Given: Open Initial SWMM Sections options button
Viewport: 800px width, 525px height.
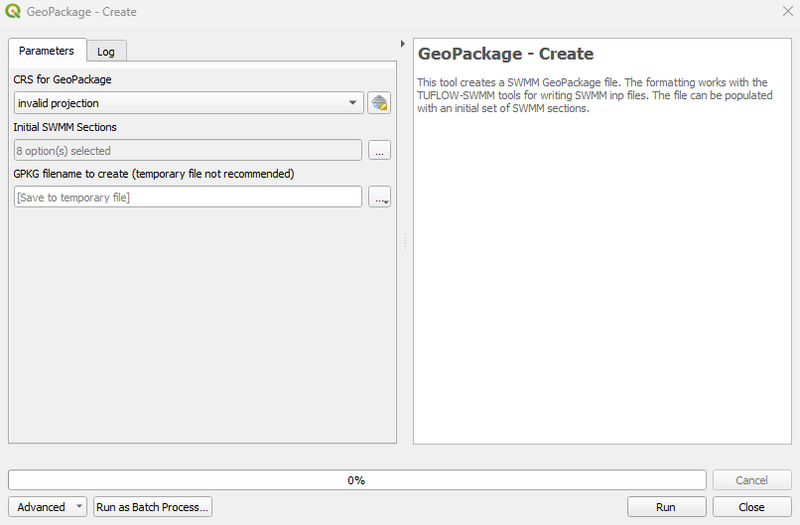Looking at the screenshot, I should coord(379,151).
